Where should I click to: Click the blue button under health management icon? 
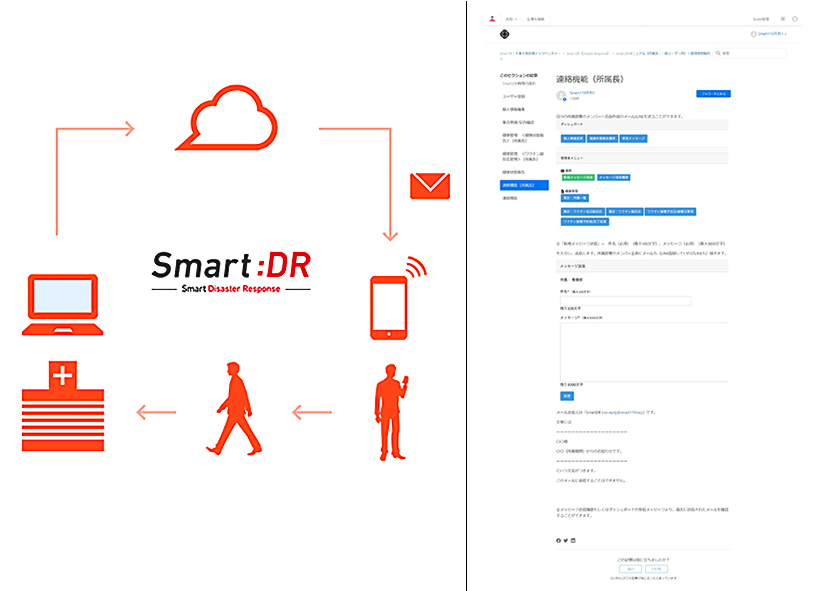tap(575, 198)
